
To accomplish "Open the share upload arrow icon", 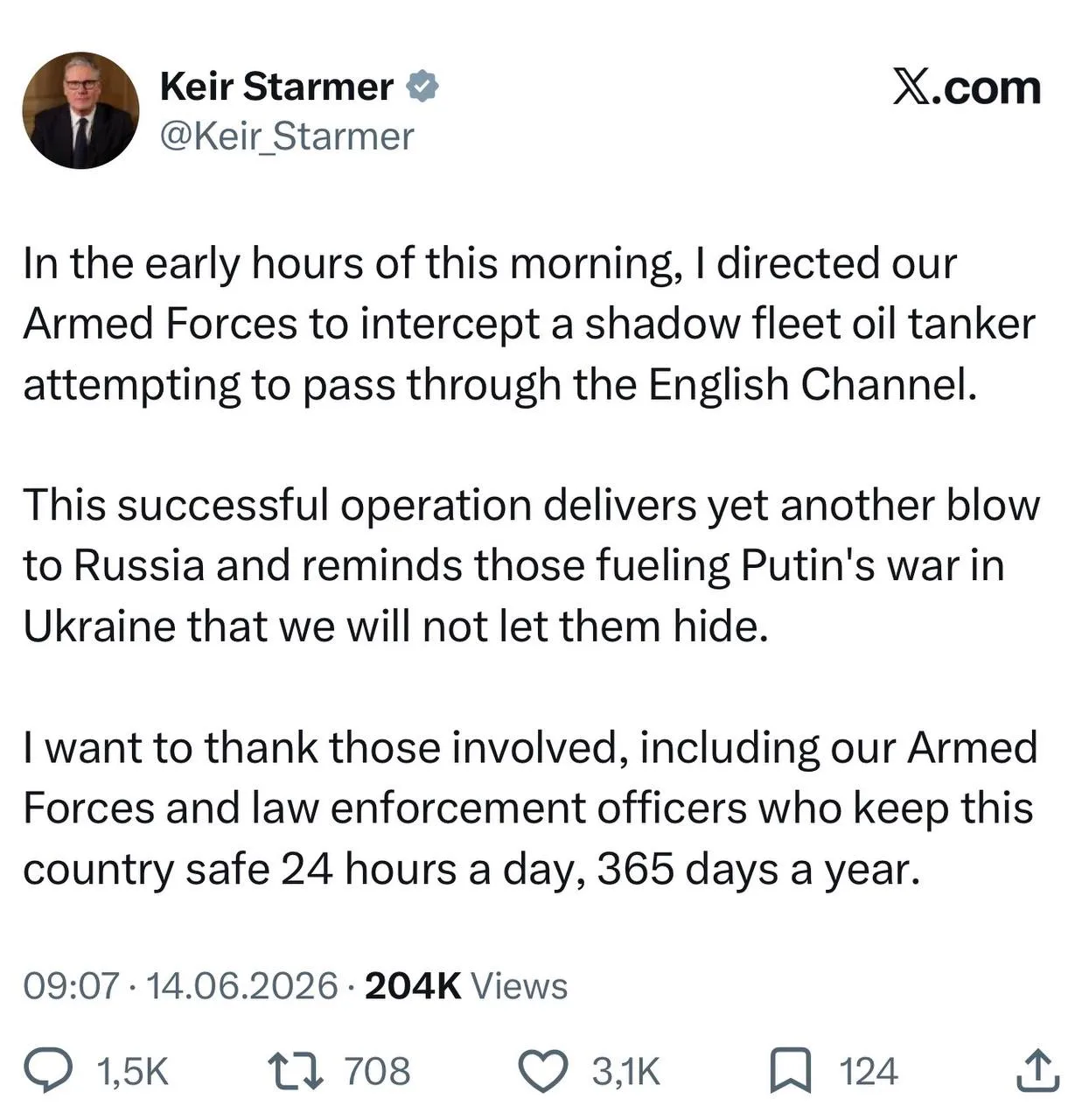I will click(x=1040, y=1071).
